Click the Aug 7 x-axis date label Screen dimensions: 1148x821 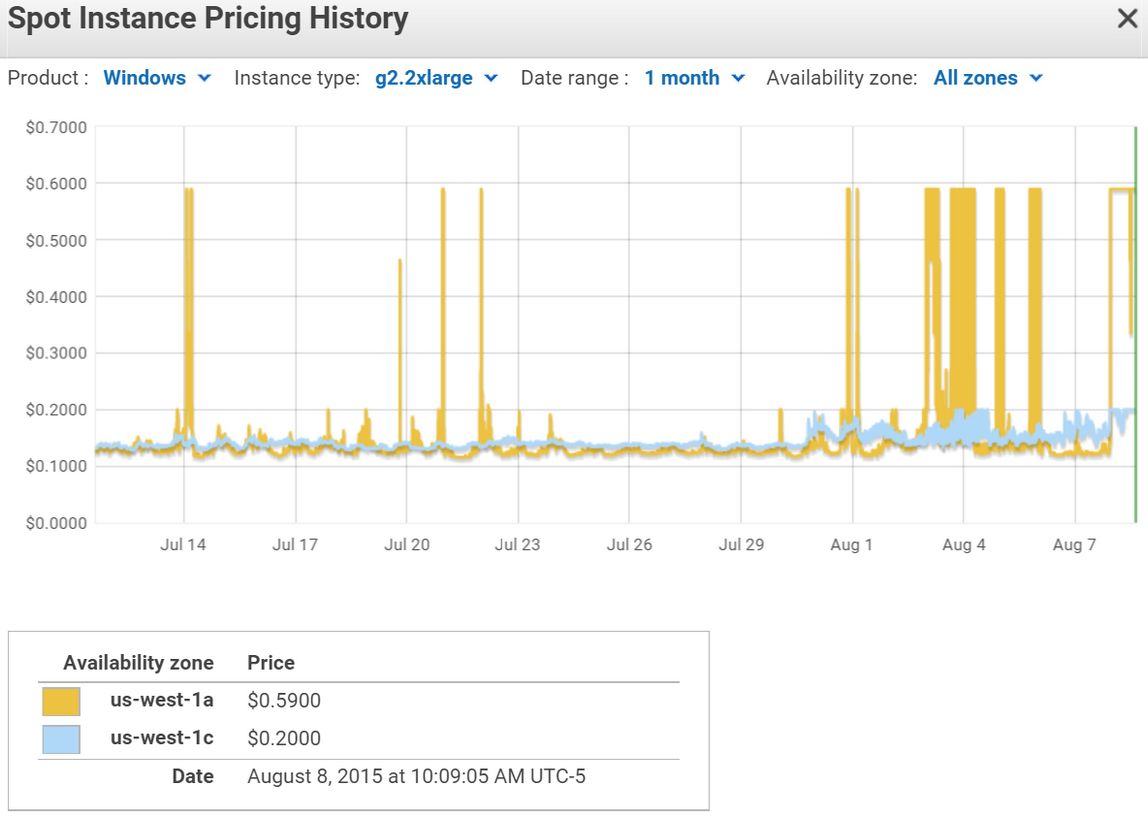(1074, 545)
